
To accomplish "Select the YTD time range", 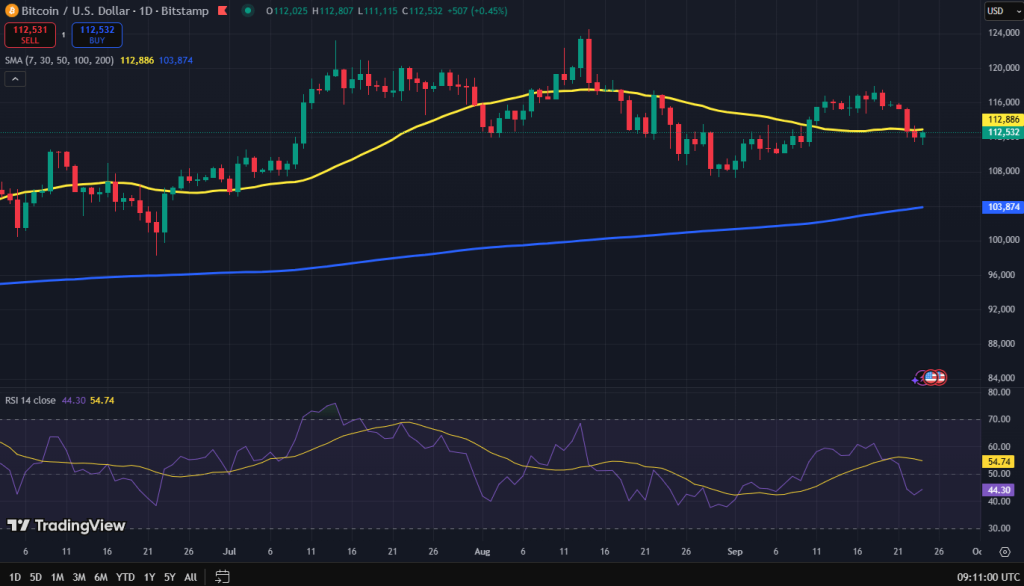I will coord(125,577).
